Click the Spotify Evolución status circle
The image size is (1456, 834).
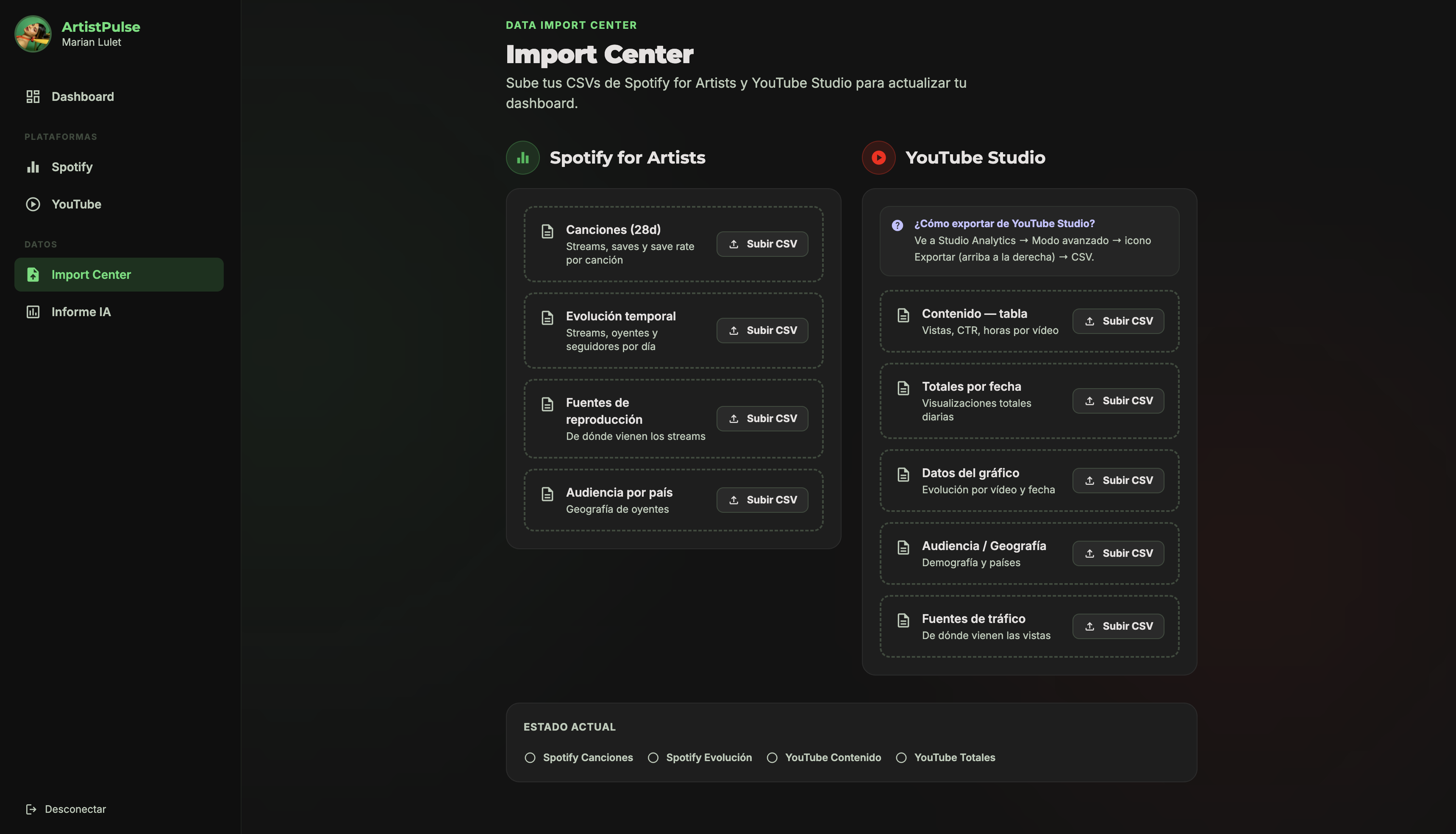click(x=653, y=758)
